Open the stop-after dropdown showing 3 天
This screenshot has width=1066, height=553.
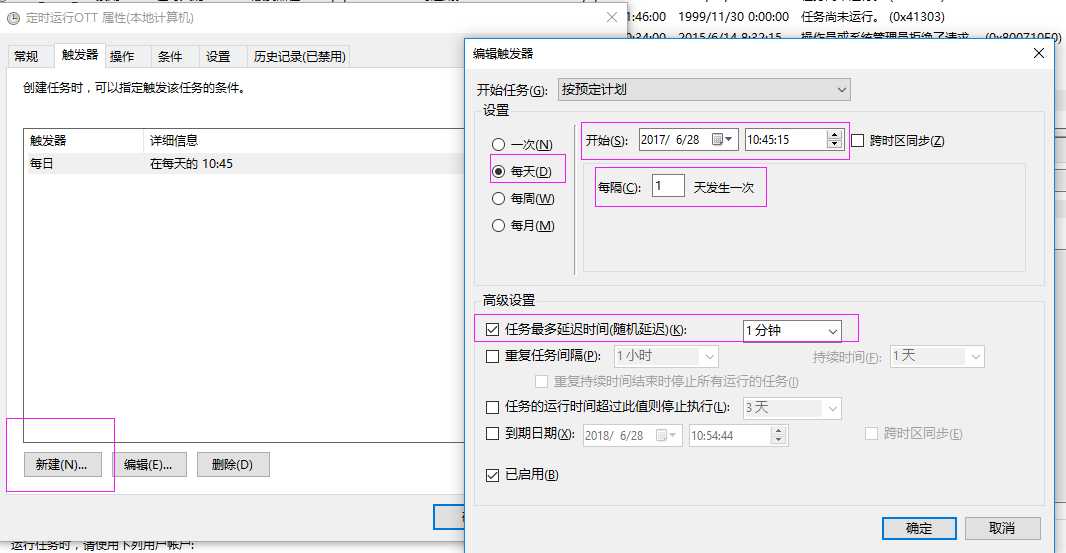(x=792, y=407)
